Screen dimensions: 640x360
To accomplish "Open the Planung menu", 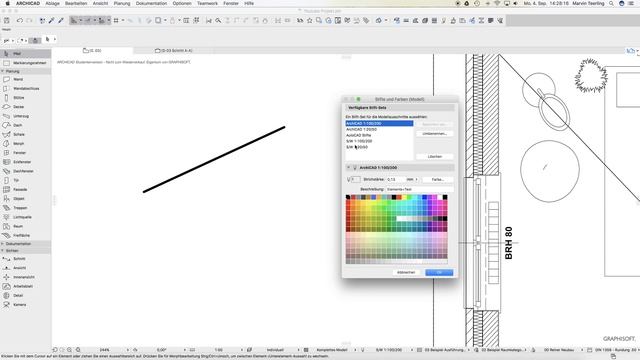I will (122, 3).
